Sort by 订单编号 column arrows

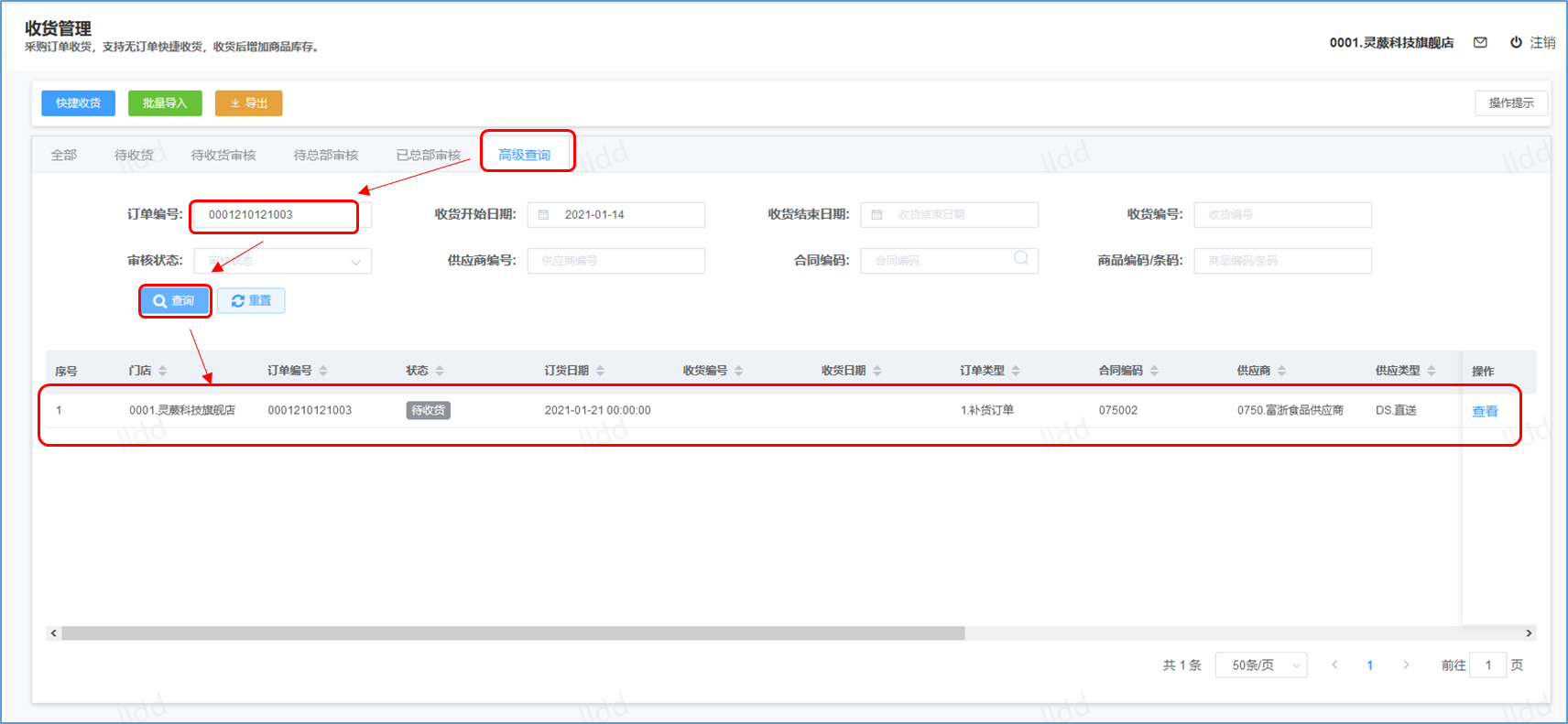click(x=323, y=371)
